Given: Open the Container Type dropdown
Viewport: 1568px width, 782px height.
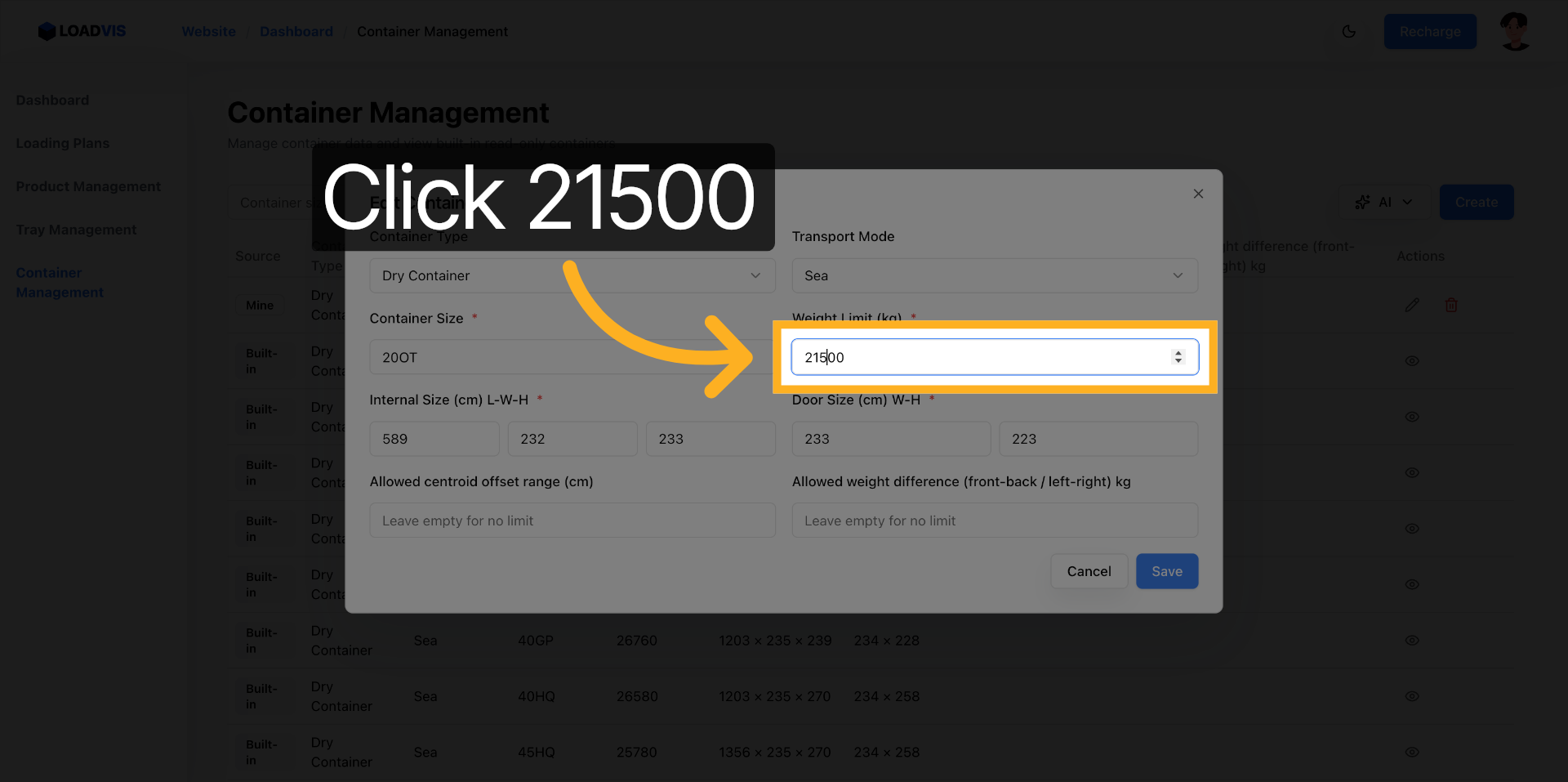Looking at the screenshot, I should tap(572, 276).
